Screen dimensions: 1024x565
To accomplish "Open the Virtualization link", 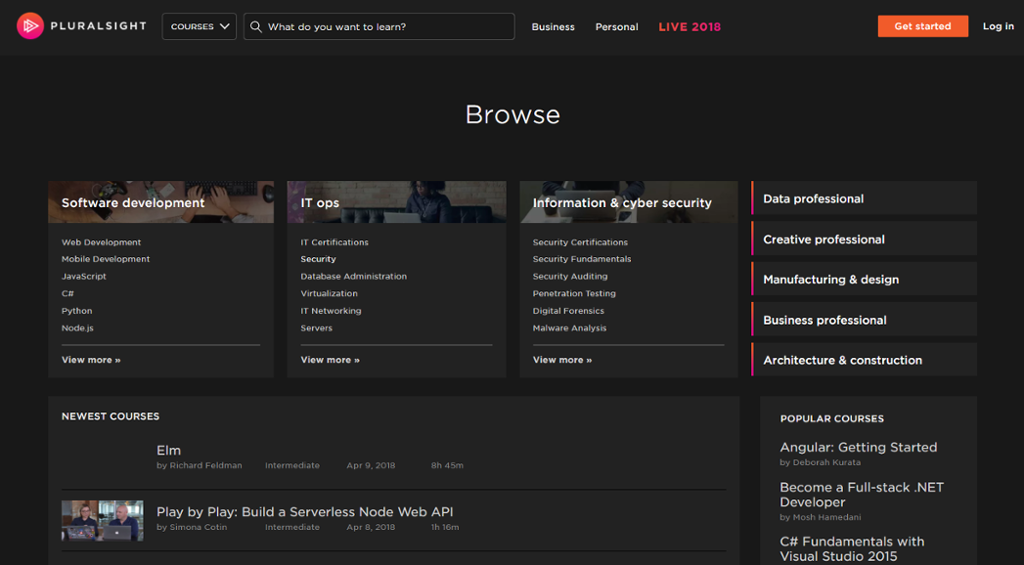I will pos(329,294).
